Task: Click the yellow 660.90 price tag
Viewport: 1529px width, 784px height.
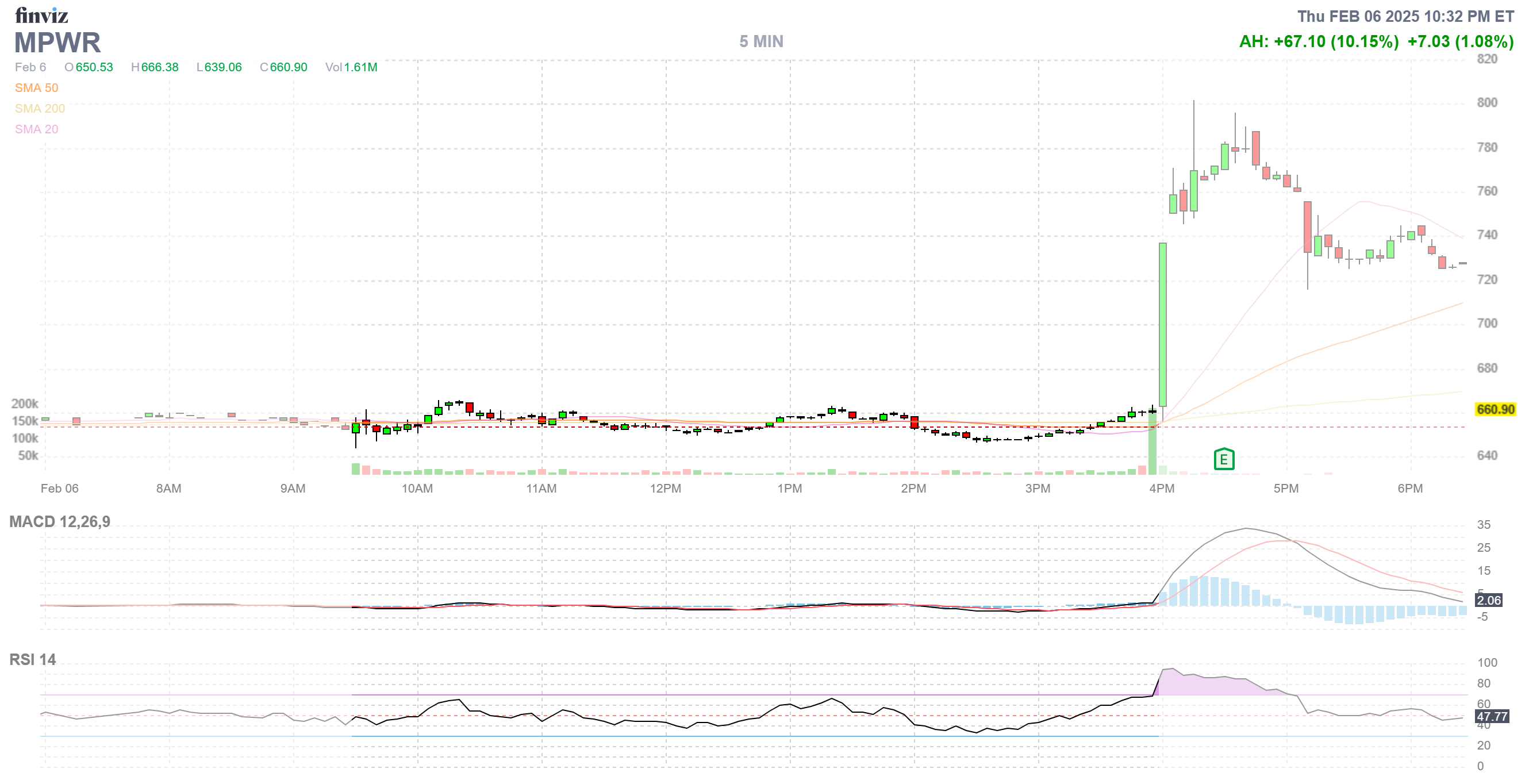Action: [1495, 409]
